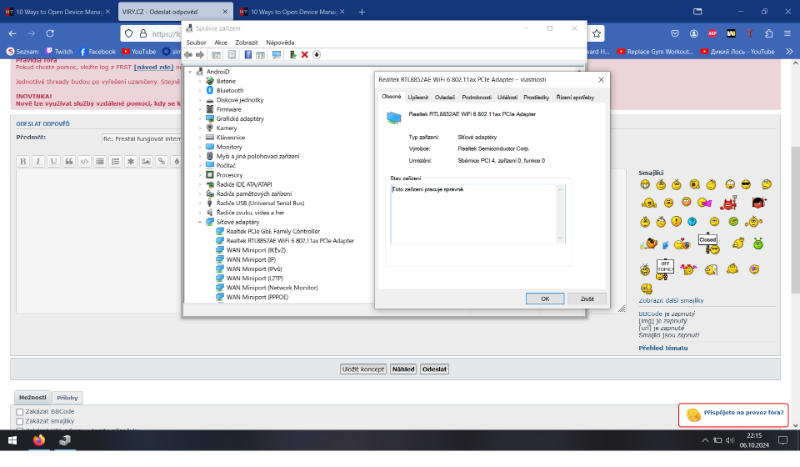Open the Firefox hamburger menu

[x=787, y=34]
